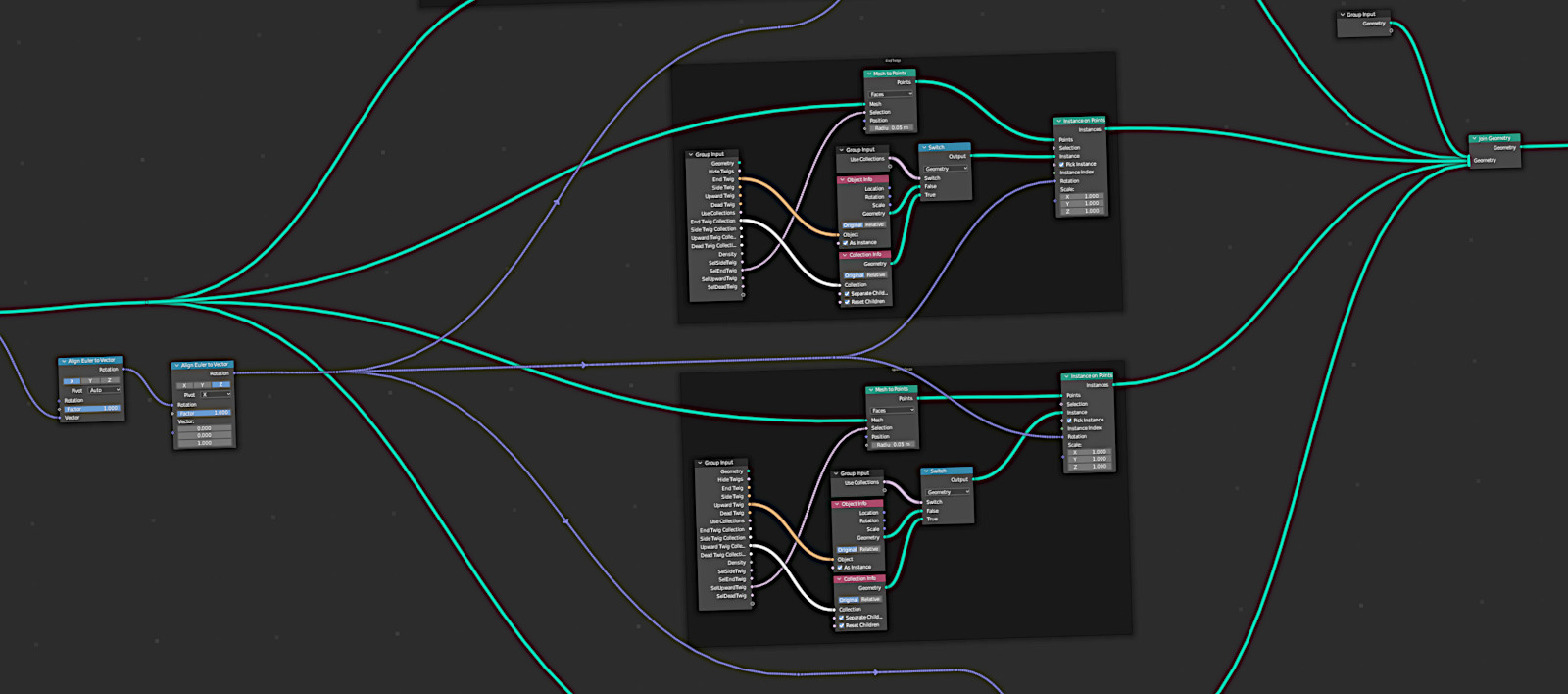Open Faces mode dropdown in lower Mesh to Points

tap(893, 411)
